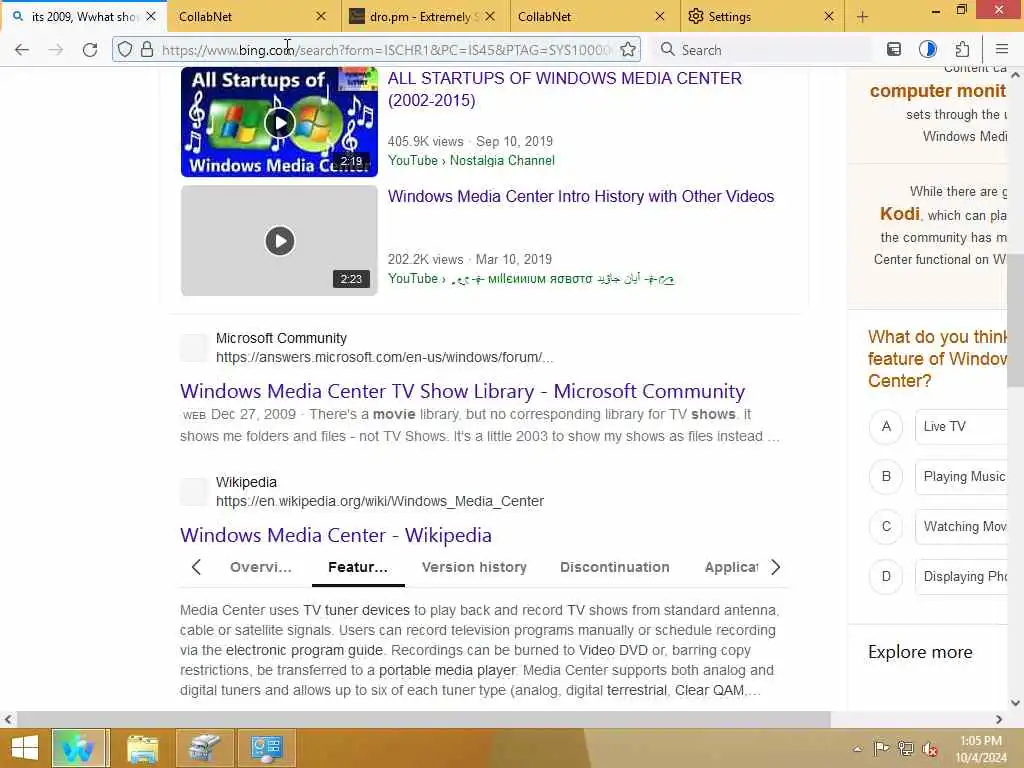This screenshot has height=768, width=1024.
Task: Click the YouTube Nostalgia Channel source link
Action: click(x=472, y=161)
